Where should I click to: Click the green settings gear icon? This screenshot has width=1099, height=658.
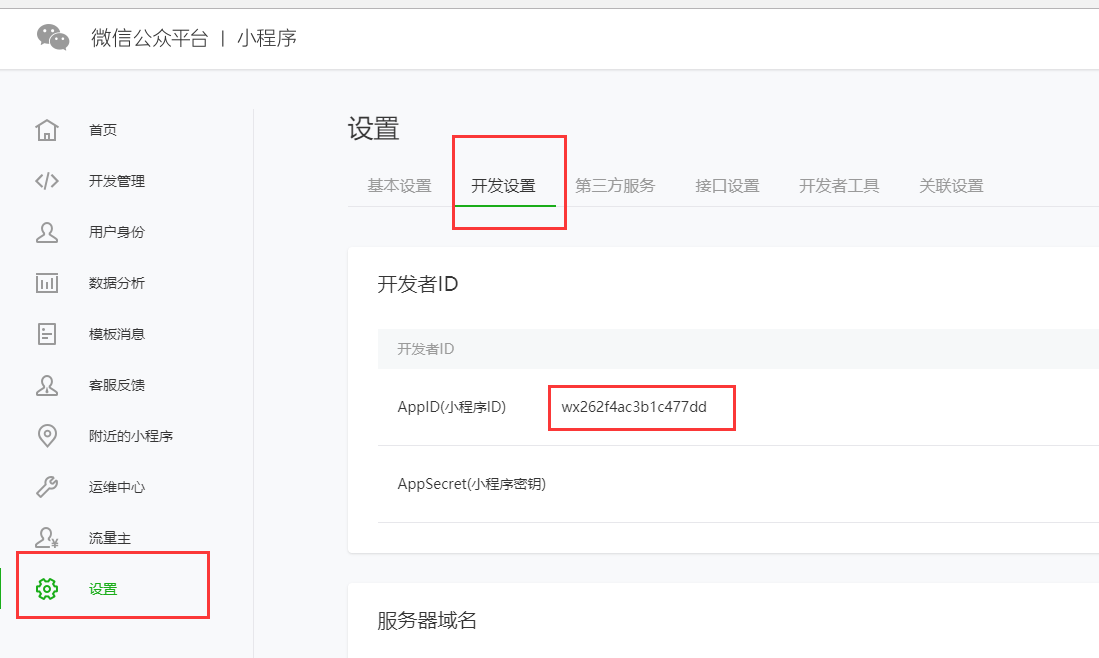[x=47, y=589]
